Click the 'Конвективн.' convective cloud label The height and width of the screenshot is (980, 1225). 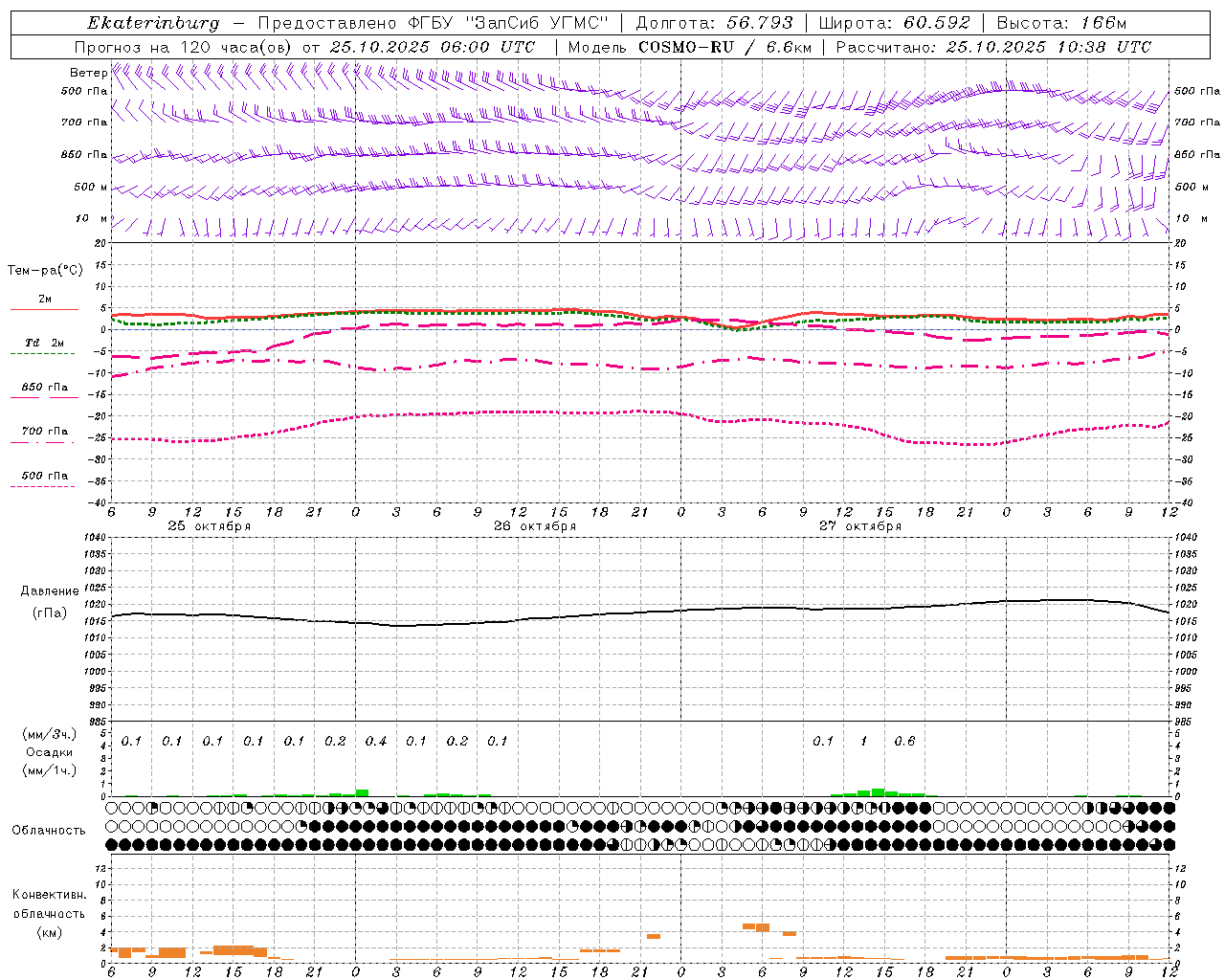(x=50, y=895)
